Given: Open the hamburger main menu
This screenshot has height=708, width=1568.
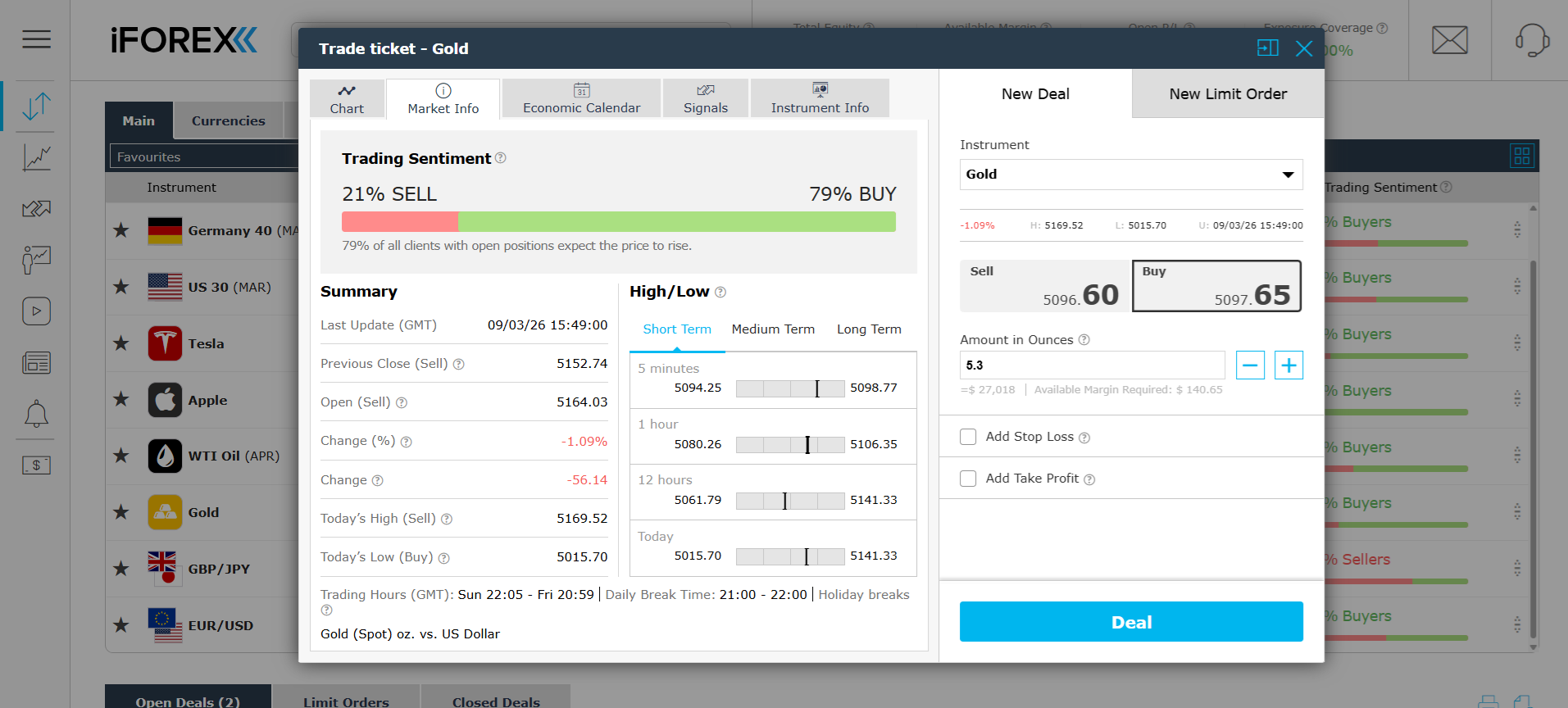Looking at the screenshot, I should pyautogui.click(x=36, y=39).
